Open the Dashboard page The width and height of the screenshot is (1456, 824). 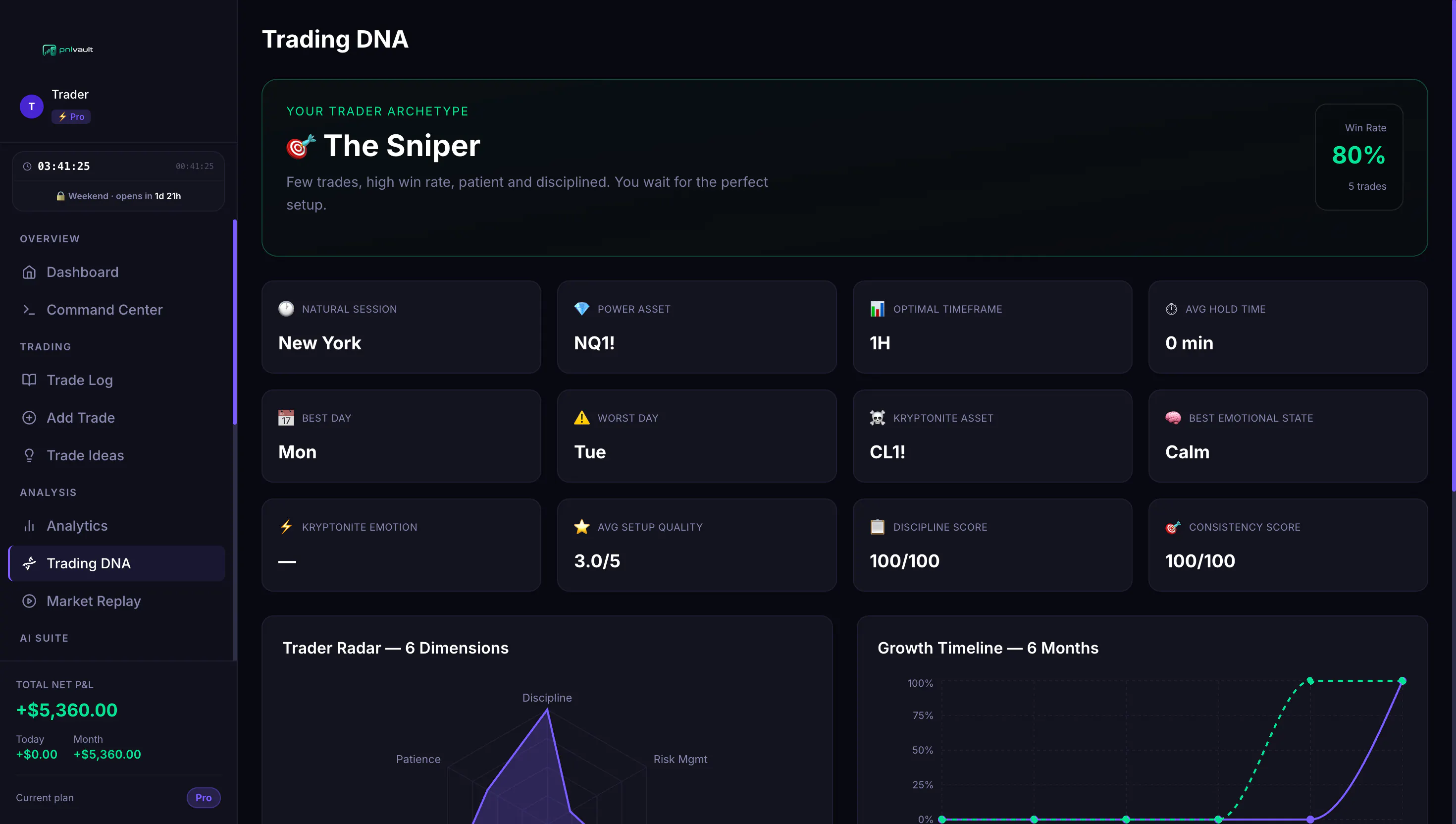tap(117, 272)
